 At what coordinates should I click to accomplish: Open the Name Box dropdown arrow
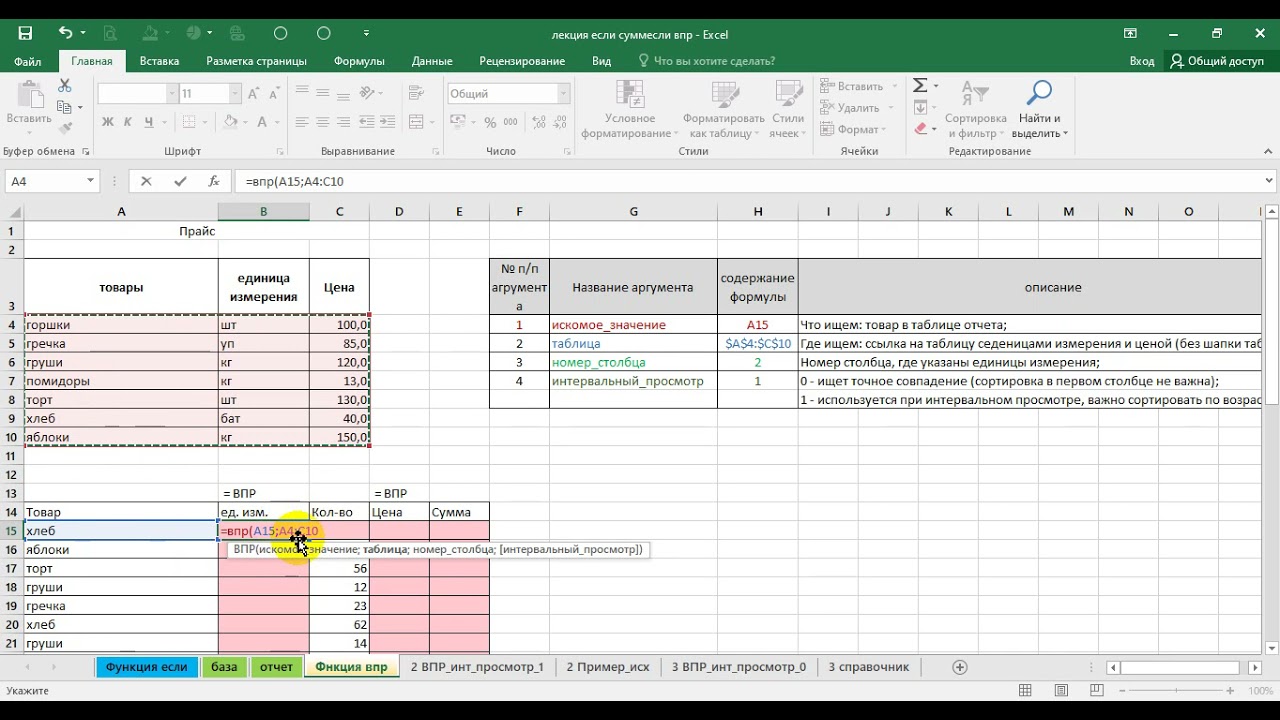[x=90, y=181]
